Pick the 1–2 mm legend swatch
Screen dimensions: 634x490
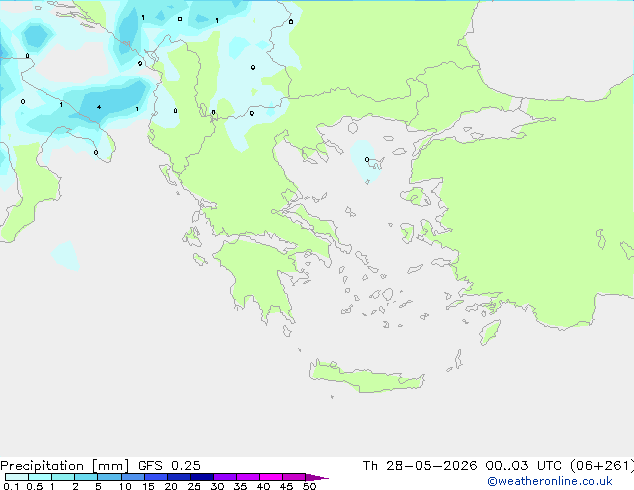[63, 477]
